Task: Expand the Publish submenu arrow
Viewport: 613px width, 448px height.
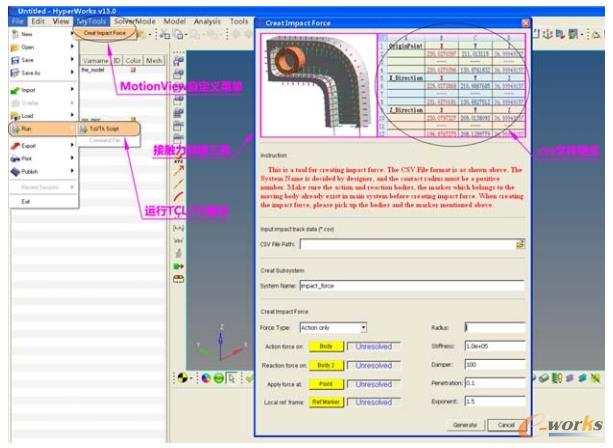Action: [72, 171]
